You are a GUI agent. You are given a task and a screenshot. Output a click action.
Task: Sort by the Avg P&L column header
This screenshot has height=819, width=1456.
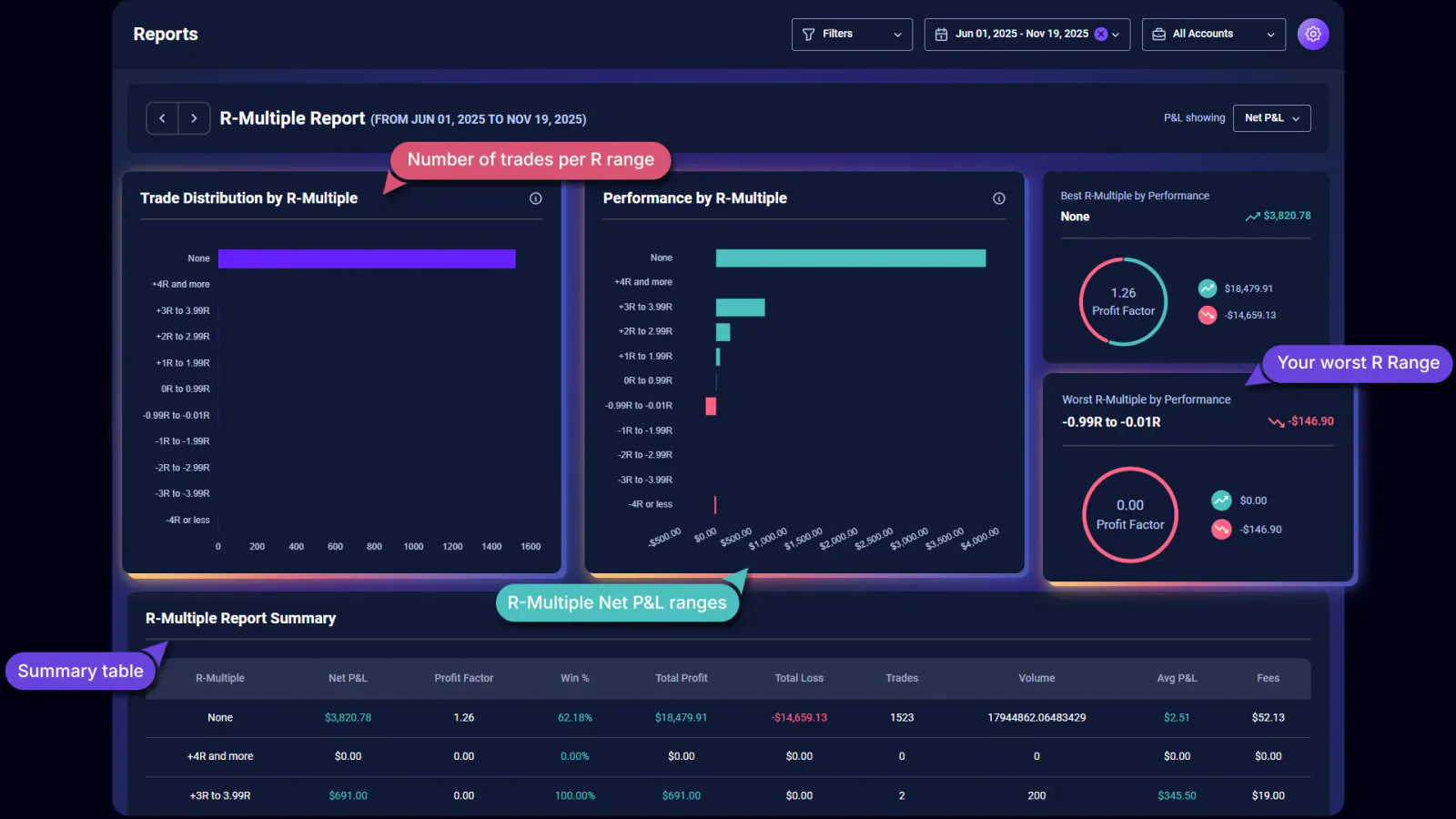pyautogui.click(x=1177, y=678)
